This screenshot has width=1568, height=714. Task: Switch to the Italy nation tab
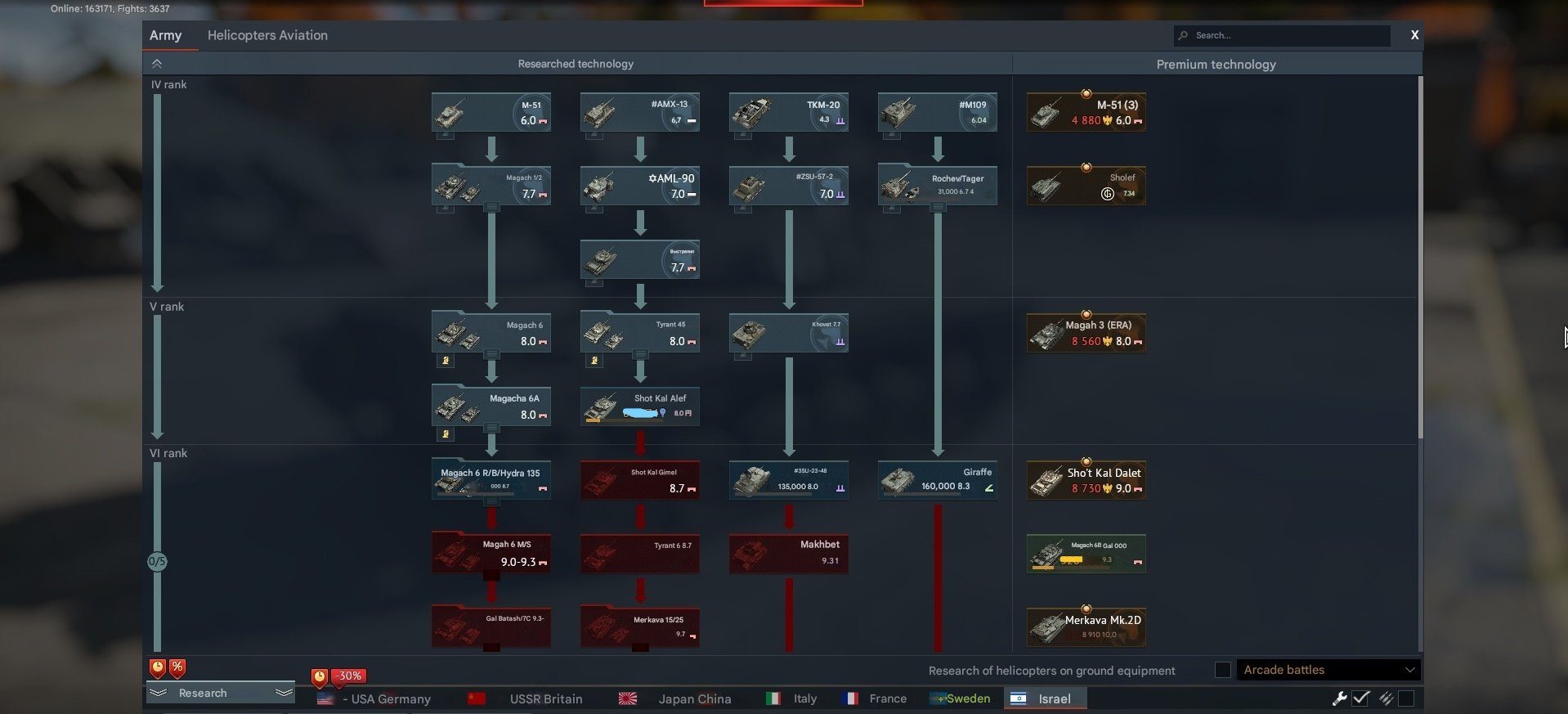coord(791,698)
